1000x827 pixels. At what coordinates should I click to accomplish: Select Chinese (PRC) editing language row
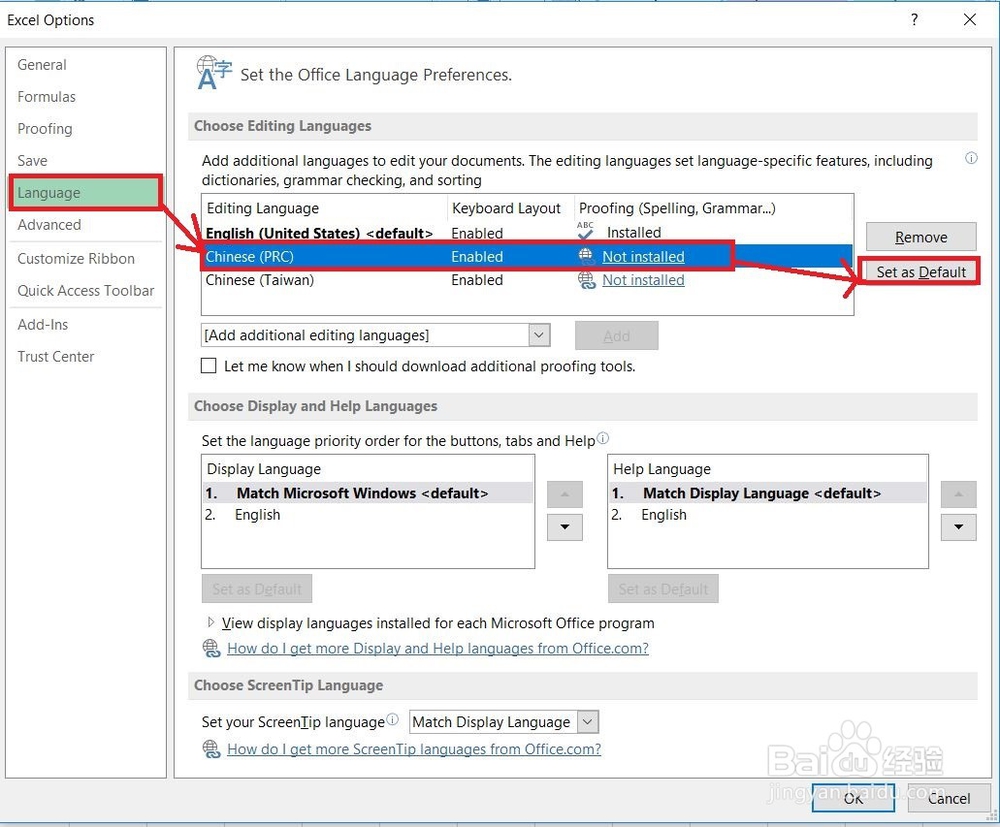tap(527, 256)
